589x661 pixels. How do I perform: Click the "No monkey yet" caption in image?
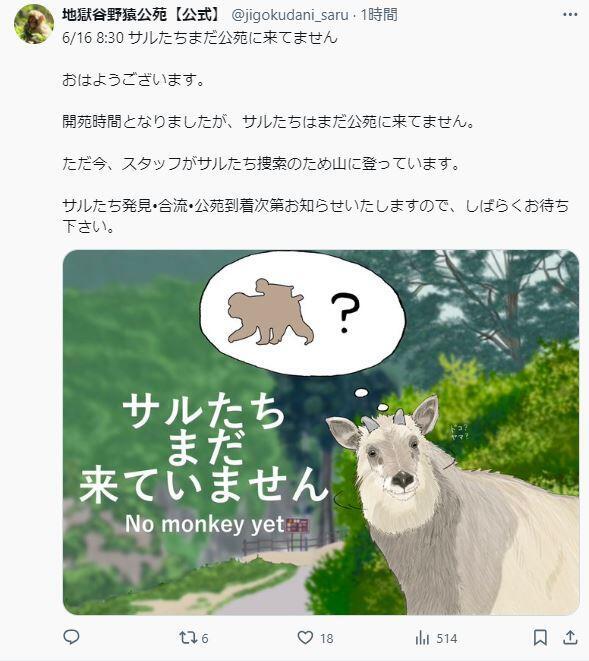[204, 524]
